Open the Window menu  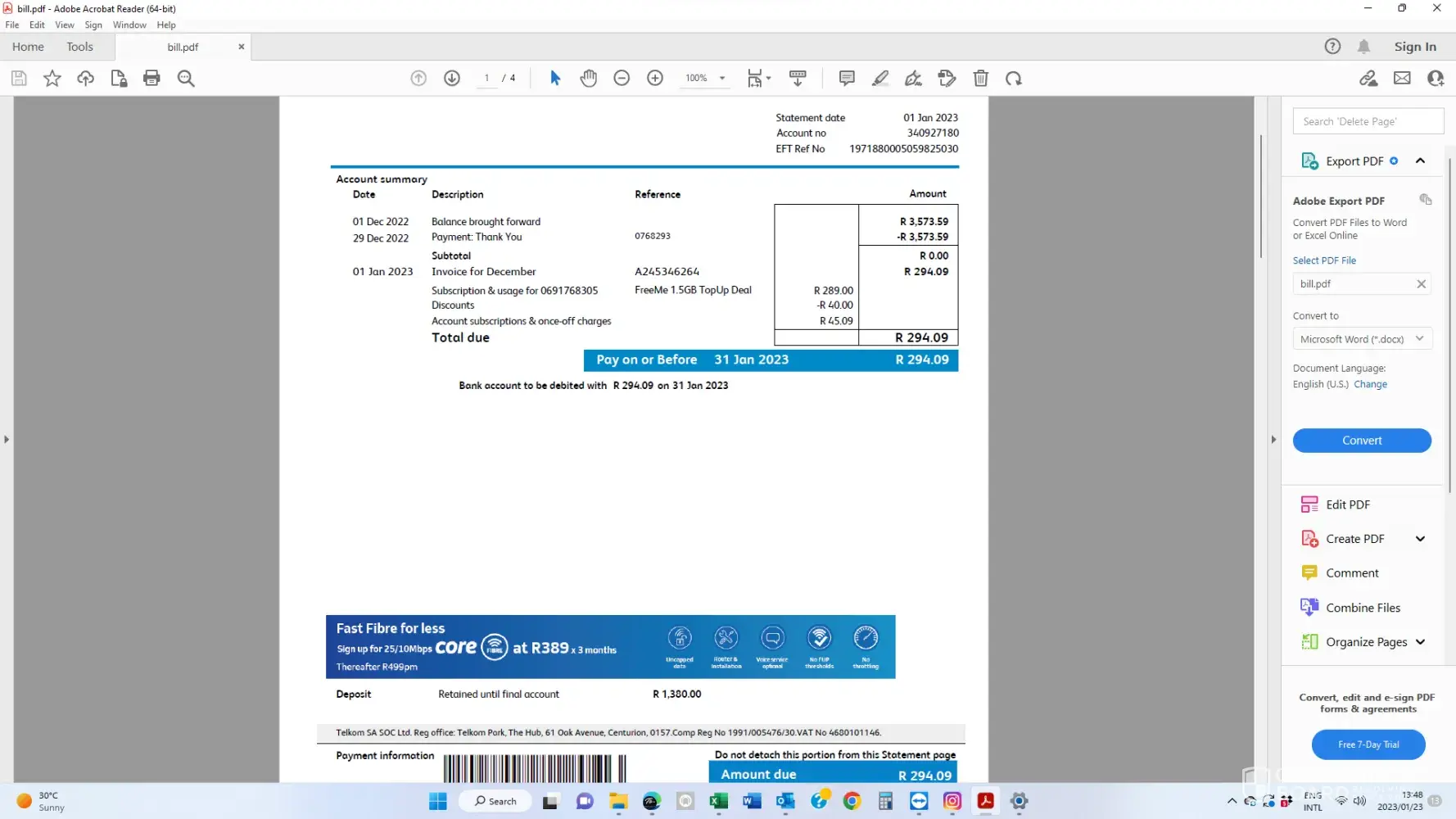(129, 25)
